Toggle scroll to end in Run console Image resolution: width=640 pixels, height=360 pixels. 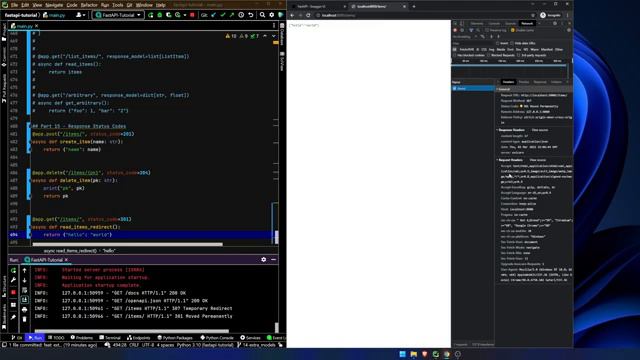click(x=24, y=300)
